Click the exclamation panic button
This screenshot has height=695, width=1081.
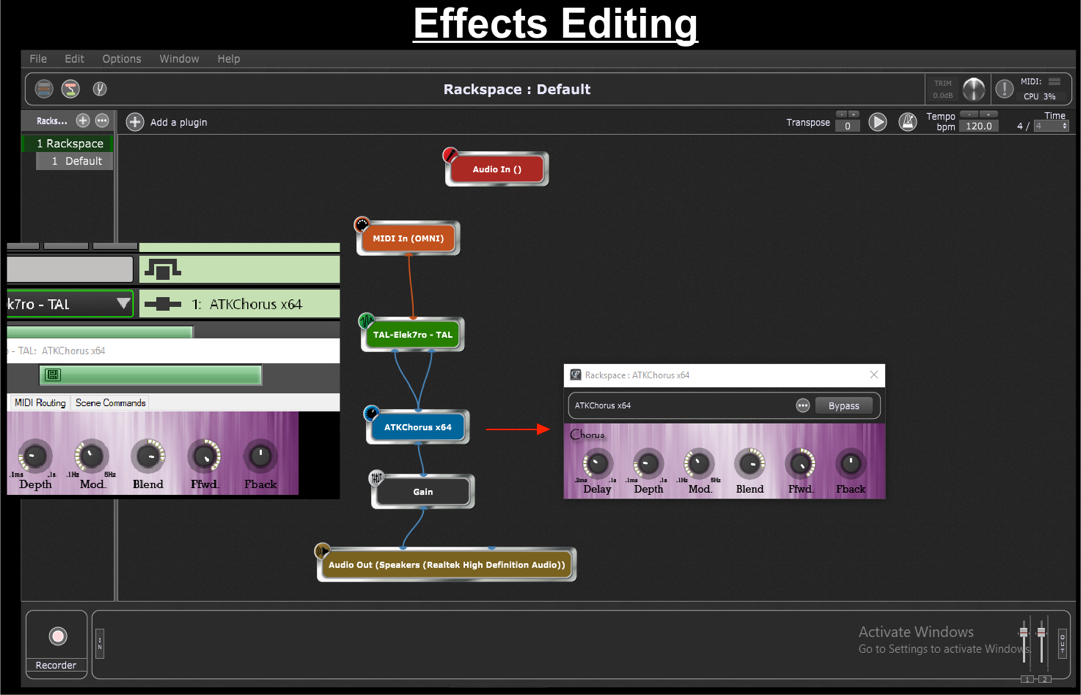[x=1004, y=89]
